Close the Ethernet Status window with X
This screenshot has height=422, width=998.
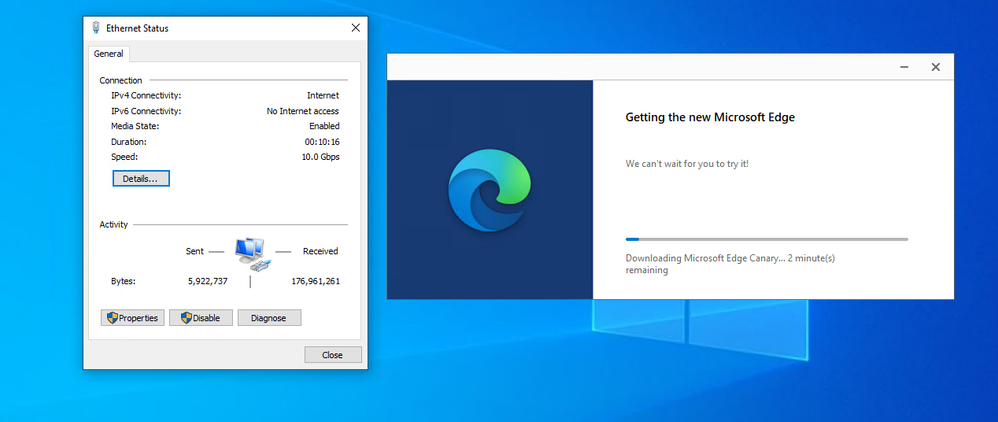[355, 28]
